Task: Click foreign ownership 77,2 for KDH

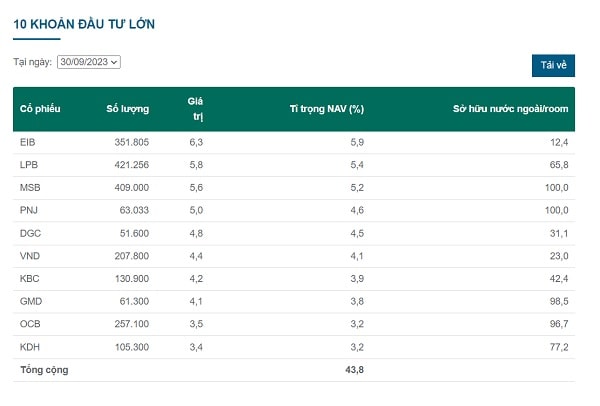Action: (x=559, y=347)
